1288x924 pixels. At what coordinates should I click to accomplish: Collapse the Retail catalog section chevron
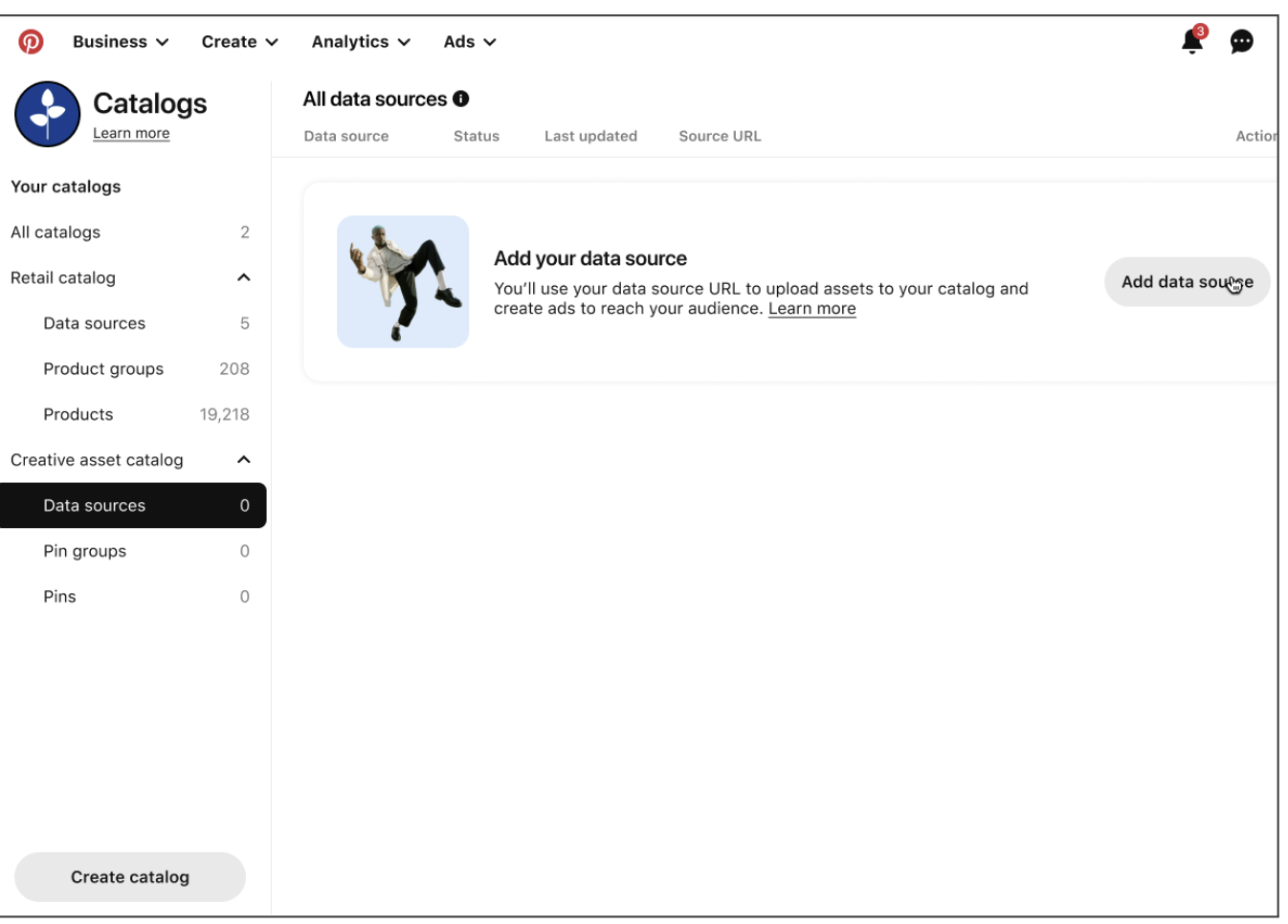coord(244,277)
